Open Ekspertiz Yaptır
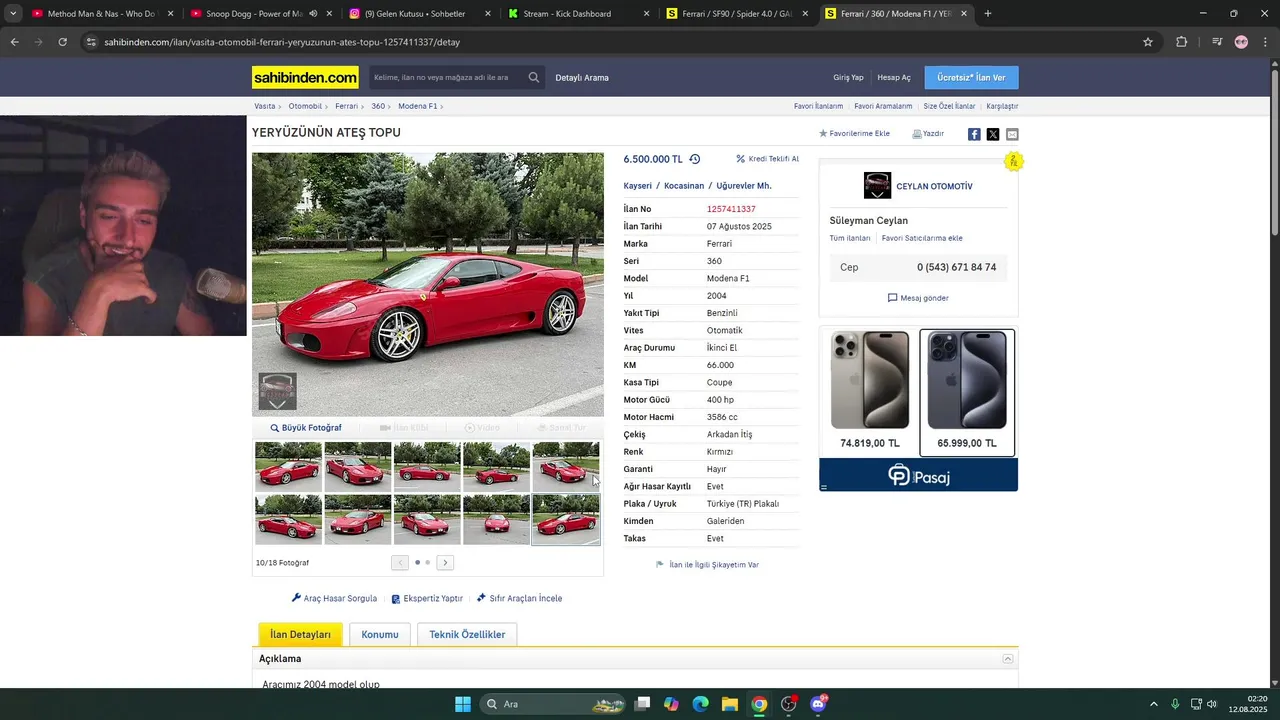 coord(427,598)
